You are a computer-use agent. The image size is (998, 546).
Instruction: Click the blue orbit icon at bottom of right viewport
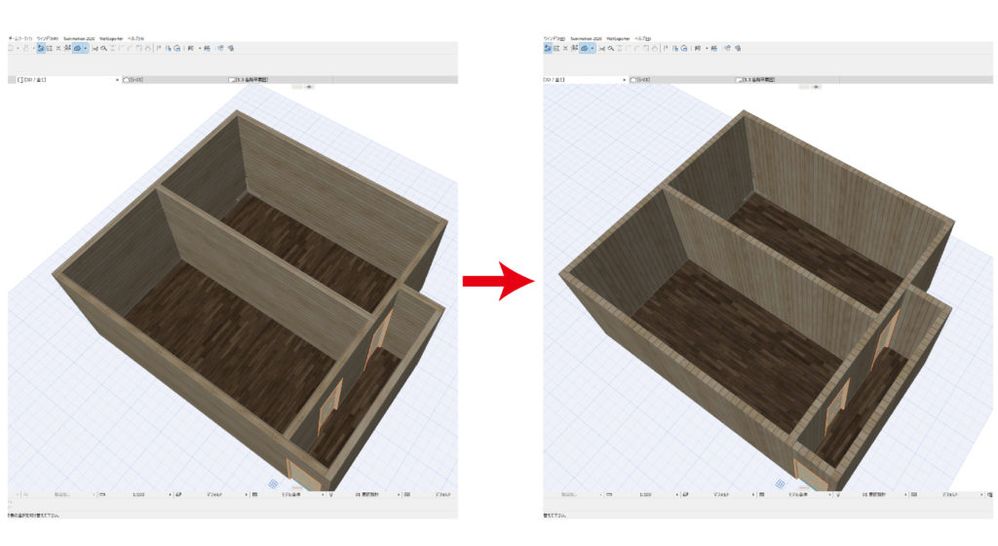pyautogui.click(x=780, y=484)
